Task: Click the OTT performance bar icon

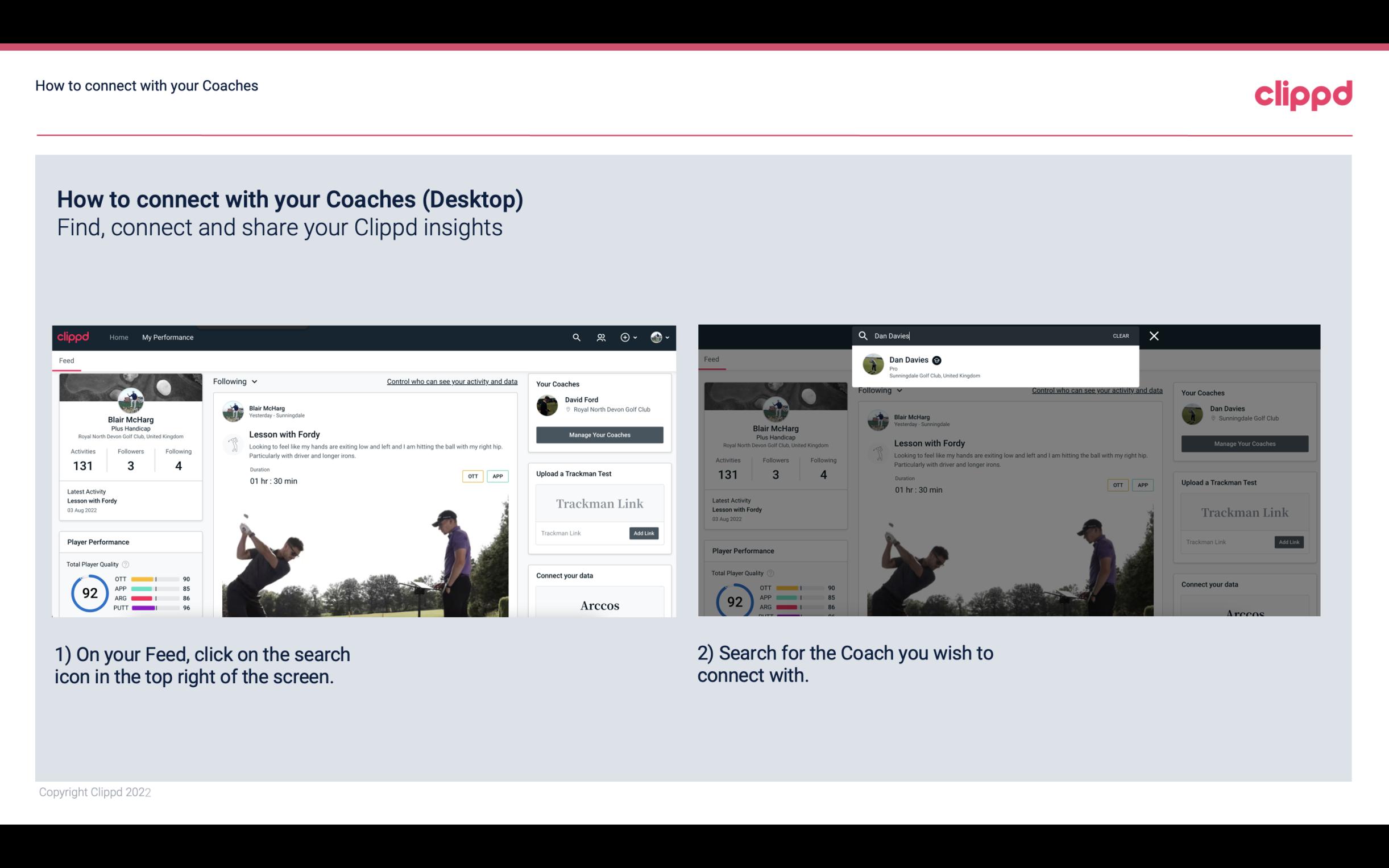Action: point(154,580)
